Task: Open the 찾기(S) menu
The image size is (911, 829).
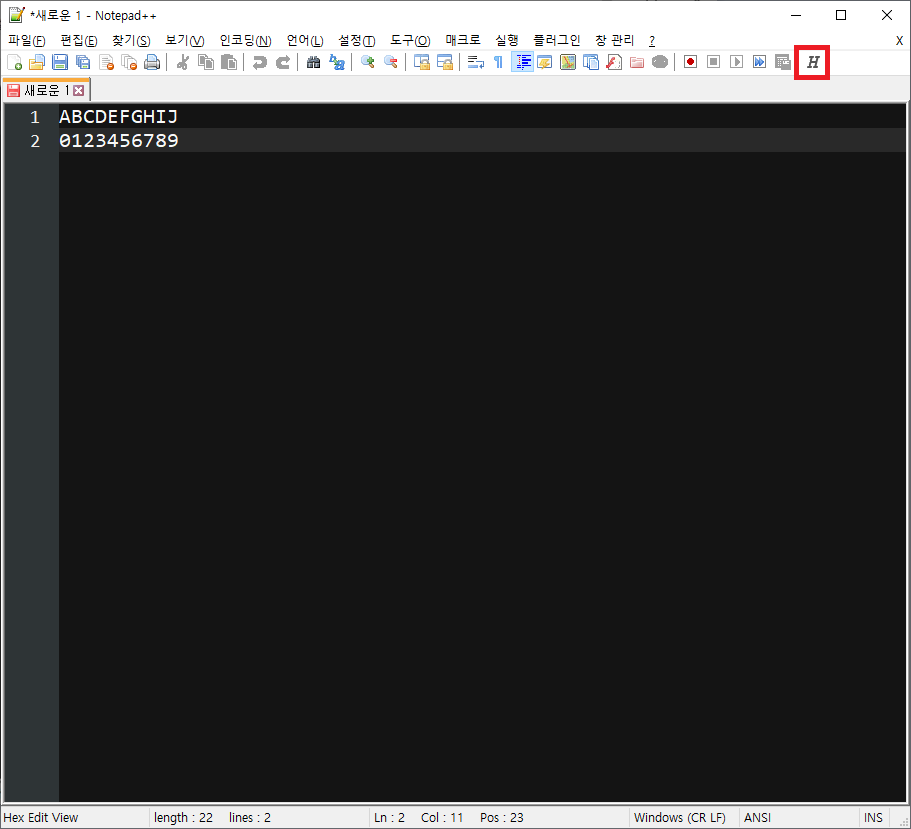Action: [131, 41]
